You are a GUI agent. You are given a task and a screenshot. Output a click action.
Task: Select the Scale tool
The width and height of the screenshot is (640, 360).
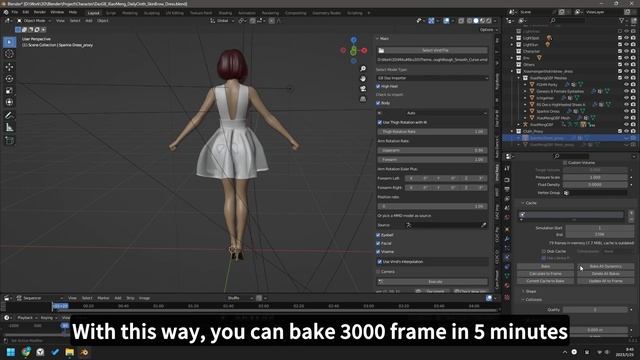[9, 90]
